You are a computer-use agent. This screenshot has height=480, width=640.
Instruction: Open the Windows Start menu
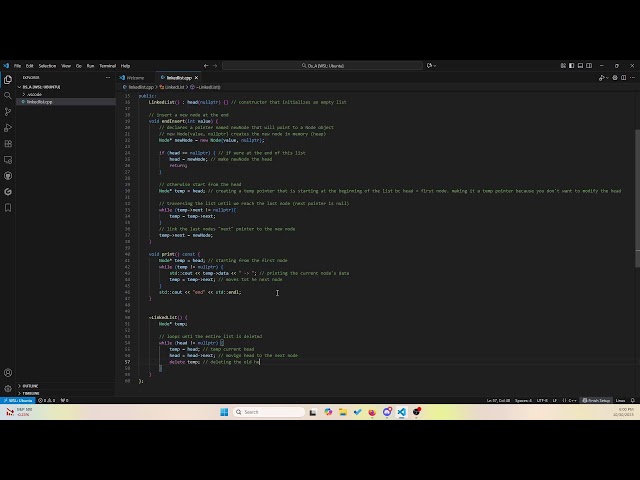(224, 412)
